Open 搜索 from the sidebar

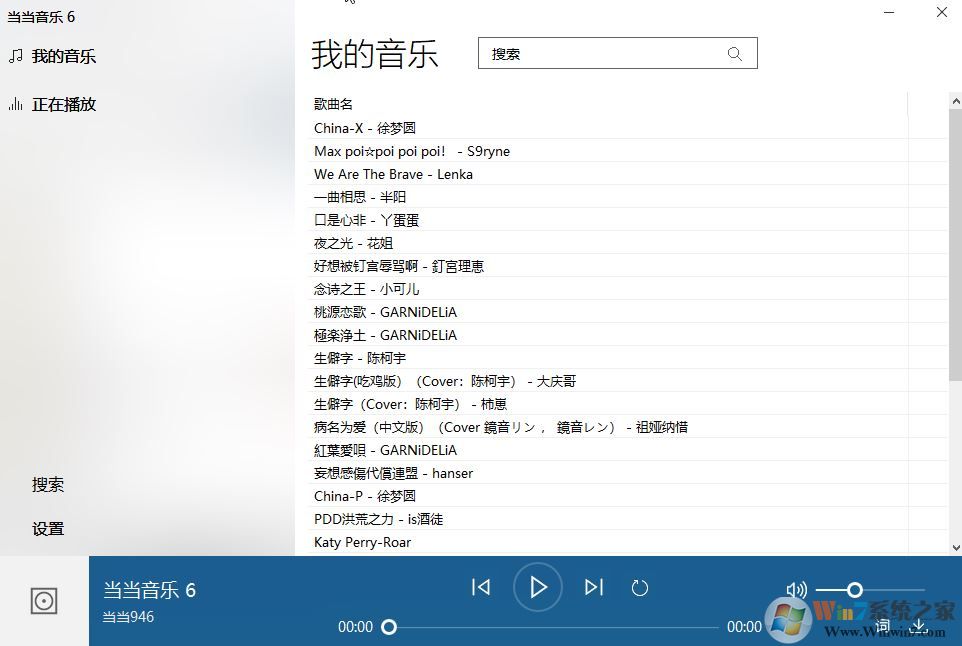[x=48, y=484]
